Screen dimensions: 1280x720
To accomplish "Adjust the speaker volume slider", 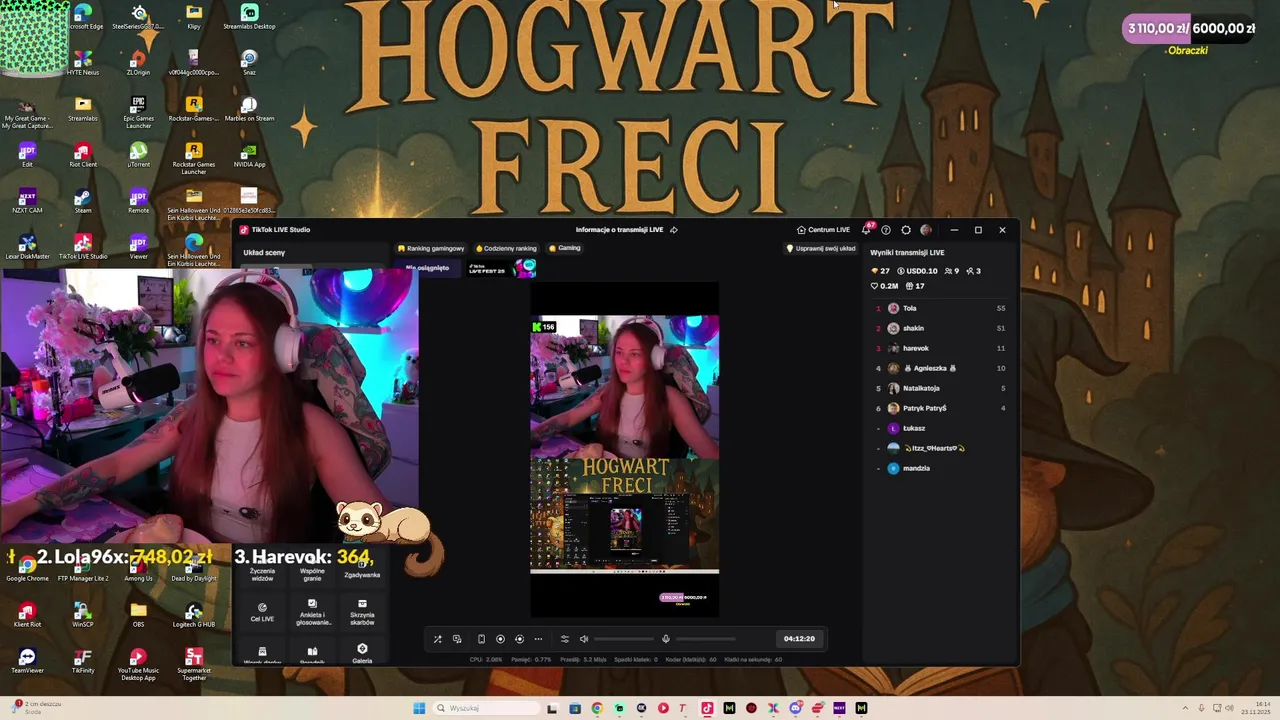I will click(x=624, y=639).
